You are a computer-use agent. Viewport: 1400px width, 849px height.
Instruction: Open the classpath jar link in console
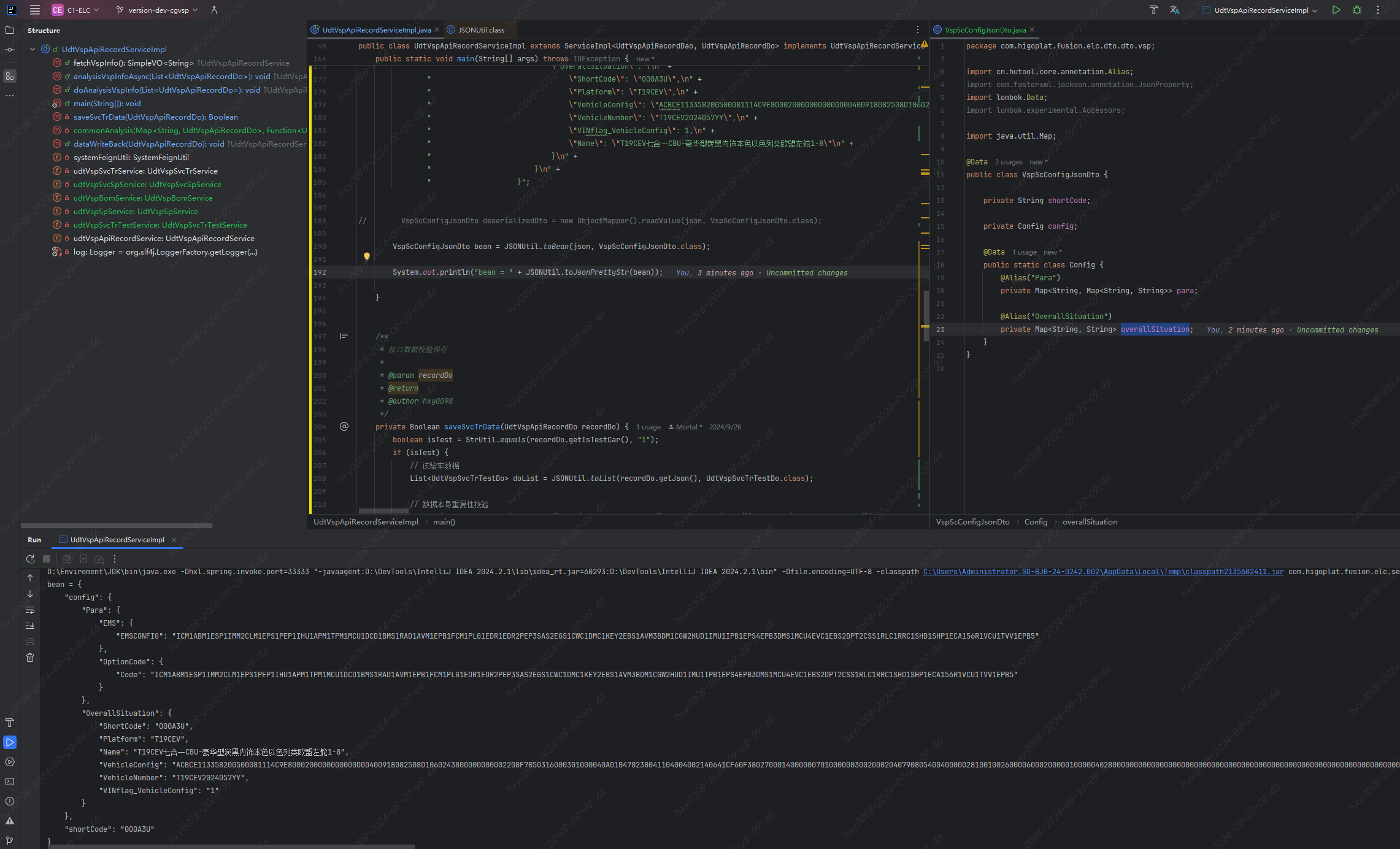[x=1103, y=572]
